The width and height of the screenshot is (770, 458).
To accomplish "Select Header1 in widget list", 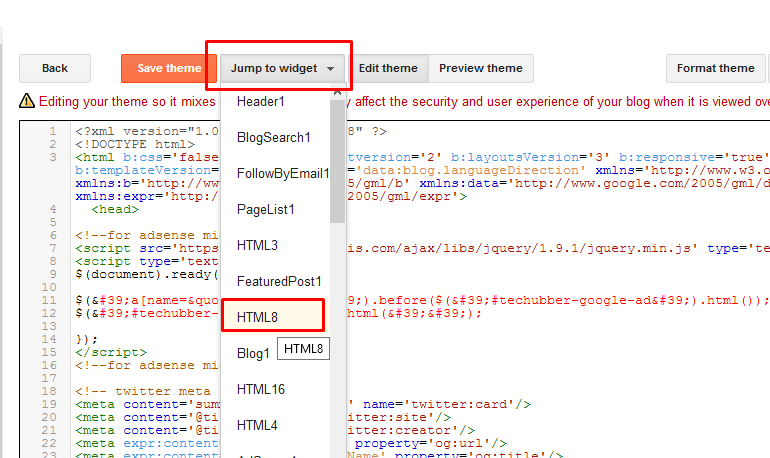I will click(275, 102).
